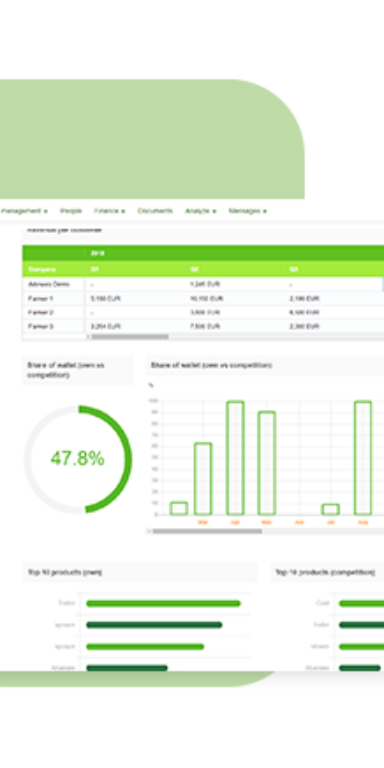Viewport: 384px width, 768px height.
Task: Select the Advisors Demo table row
Action: point(203,284)
